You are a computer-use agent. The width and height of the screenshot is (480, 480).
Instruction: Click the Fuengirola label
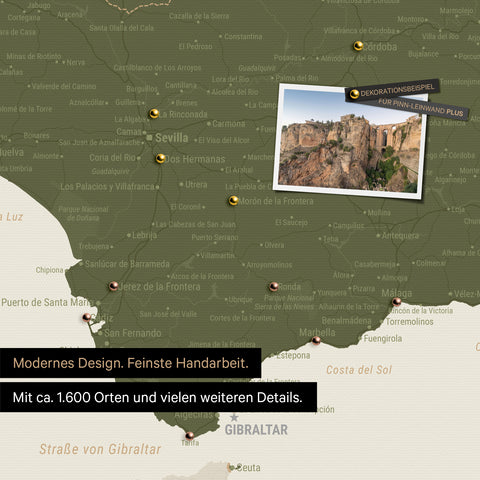click(383, 339)
